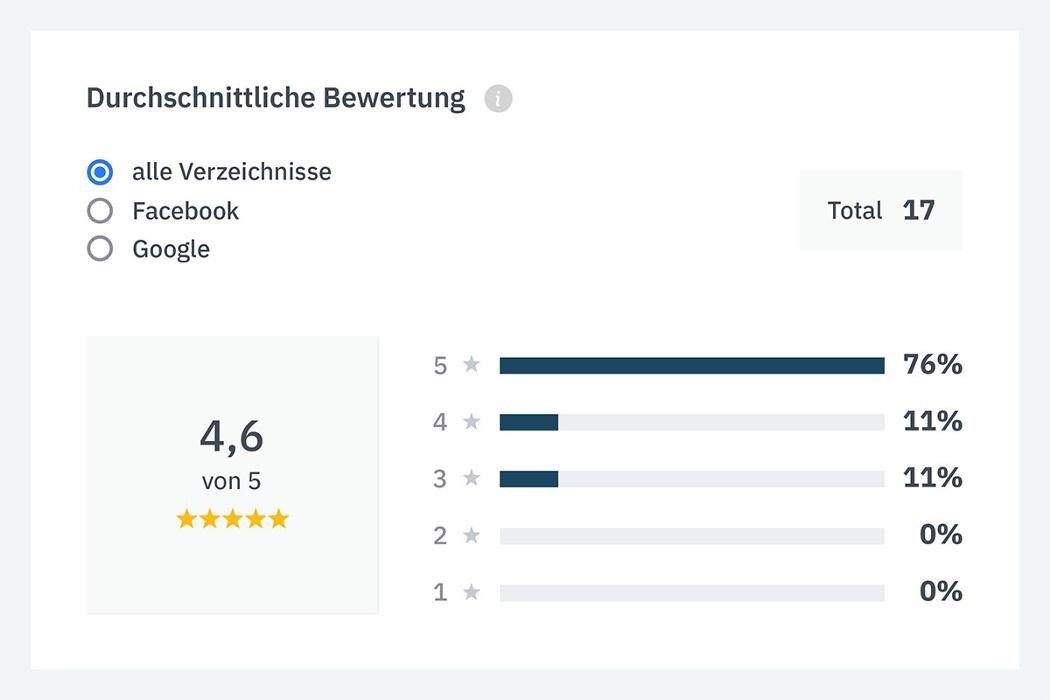Click the empty 2-star rating bar
Screen dimensions: 1050x700
click(x=692, y=537)
